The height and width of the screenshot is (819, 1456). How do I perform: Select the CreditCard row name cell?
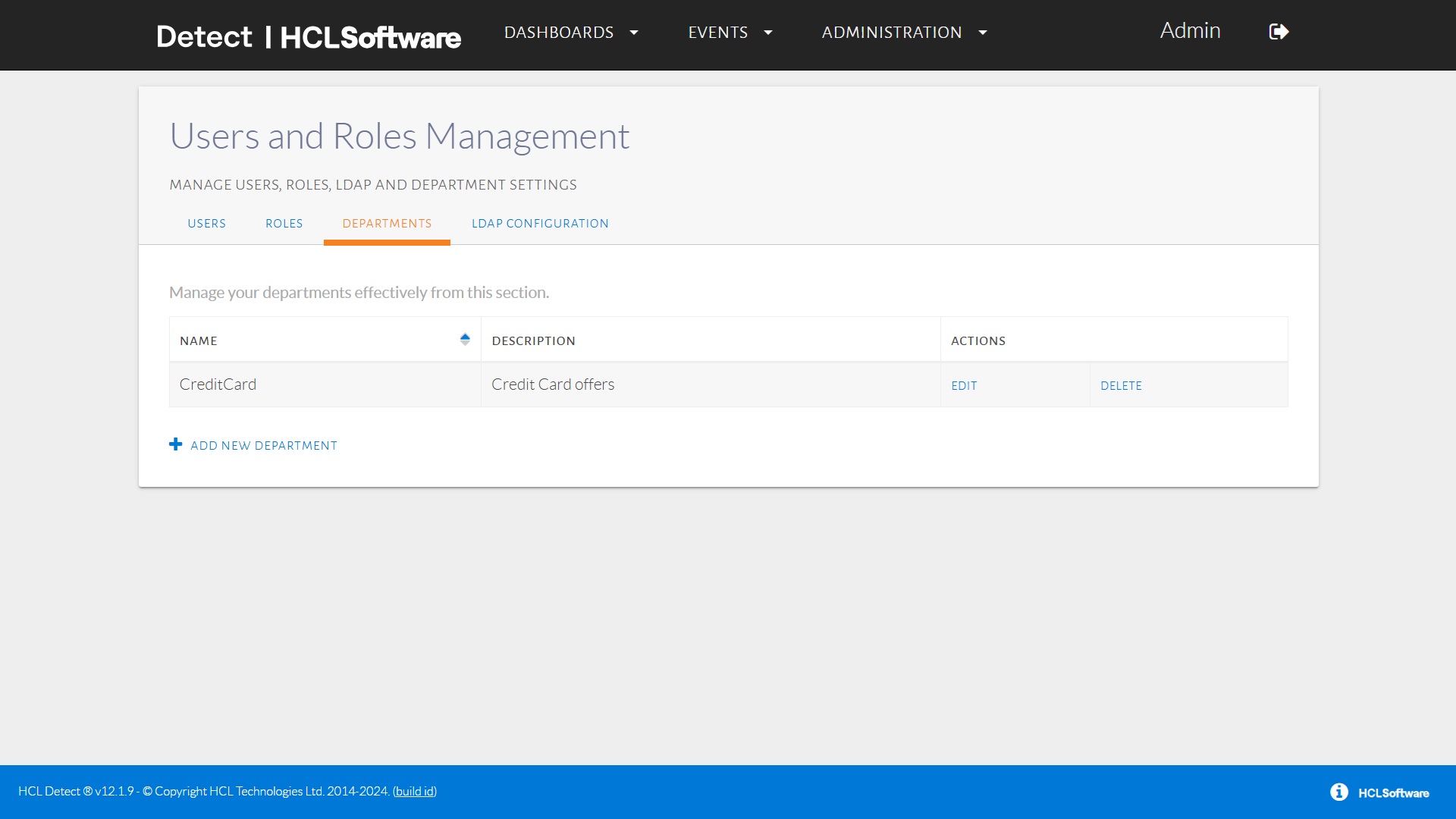point(218,384)
